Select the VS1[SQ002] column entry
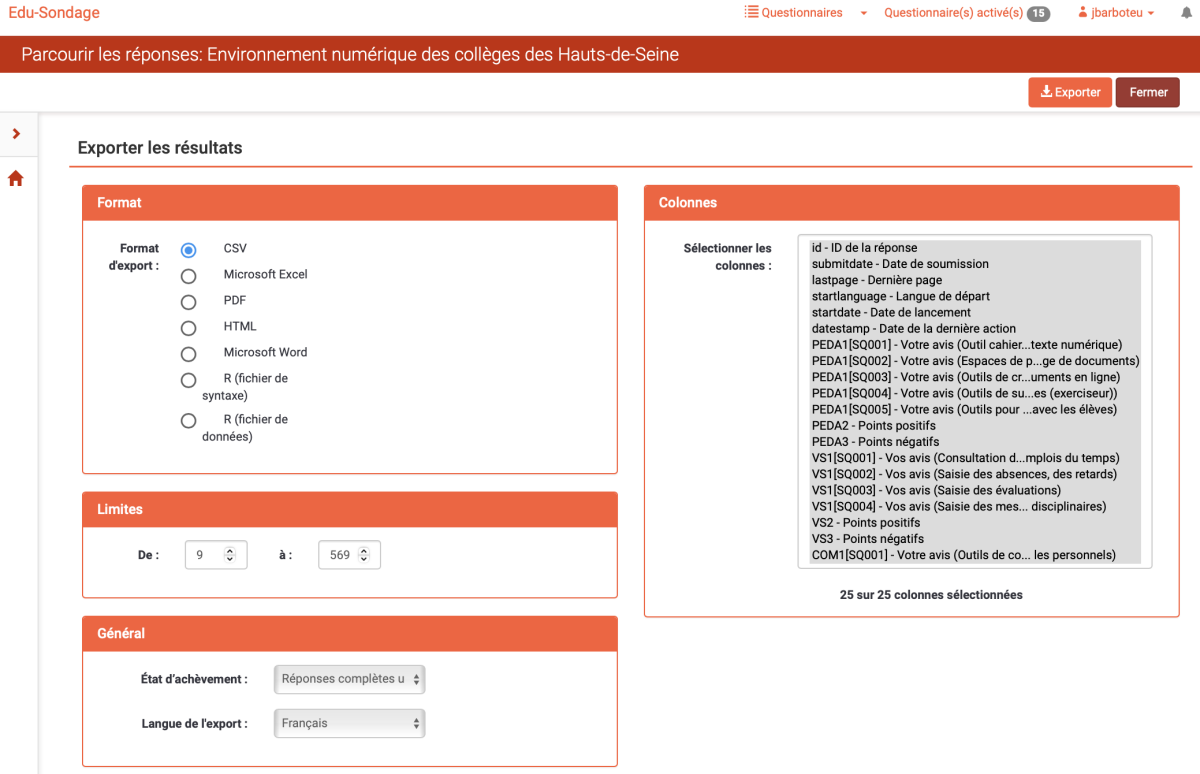Viewport: 1200px width, 774px height. click(975, 474)
